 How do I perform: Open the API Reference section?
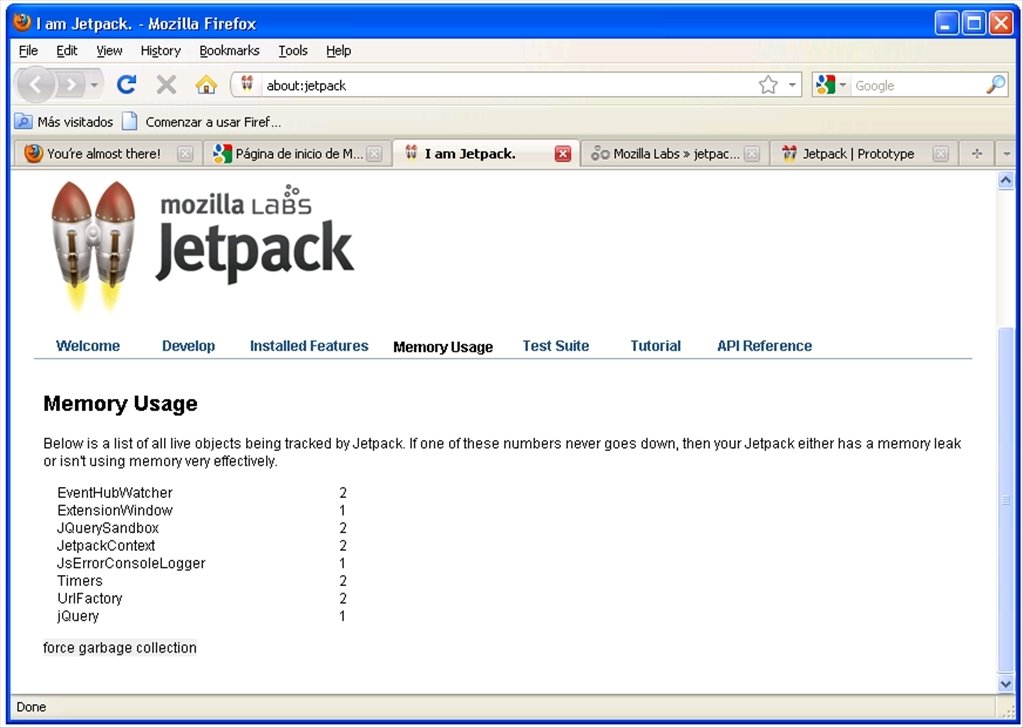tap(765, 346)
